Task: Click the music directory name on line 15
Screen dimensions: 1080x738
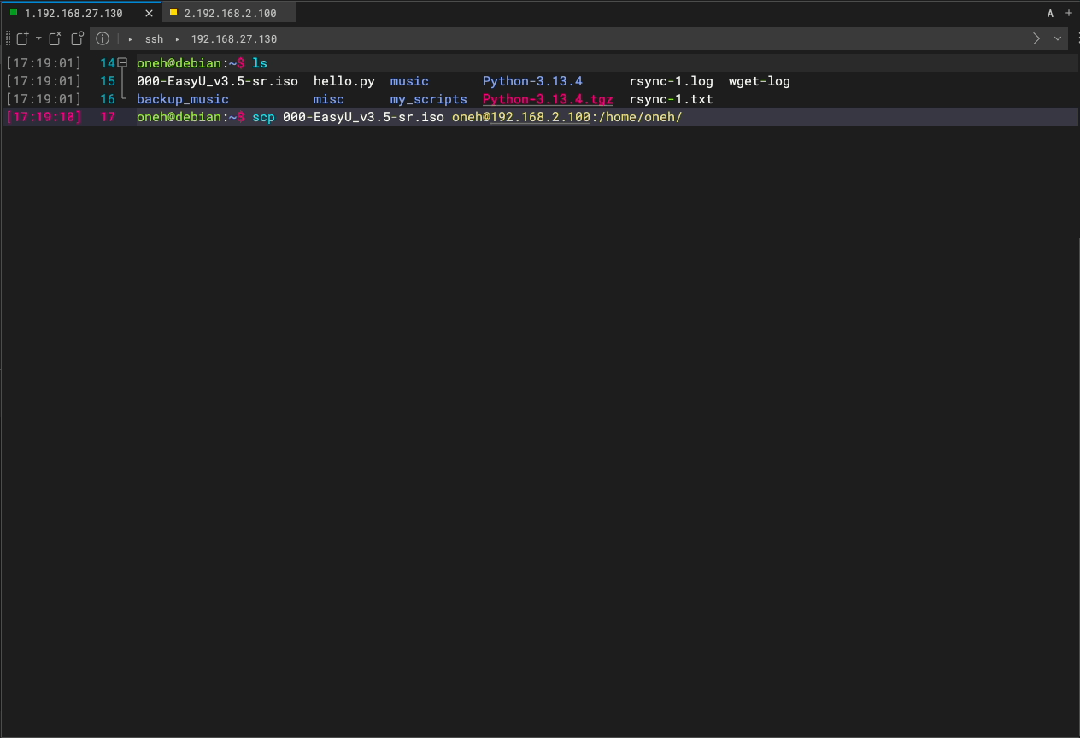Action: (409, 81)
